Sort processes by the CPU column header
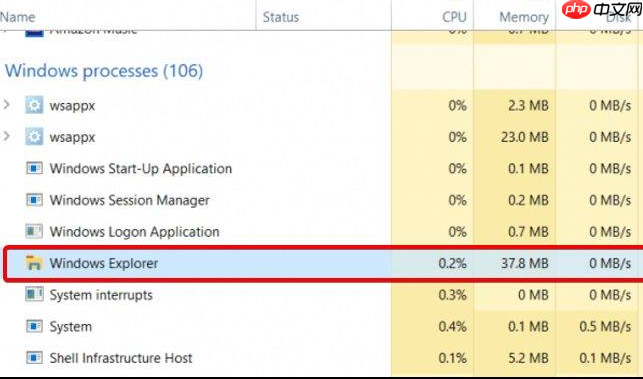Screen dimensions: 643x379 click(454, 17)
